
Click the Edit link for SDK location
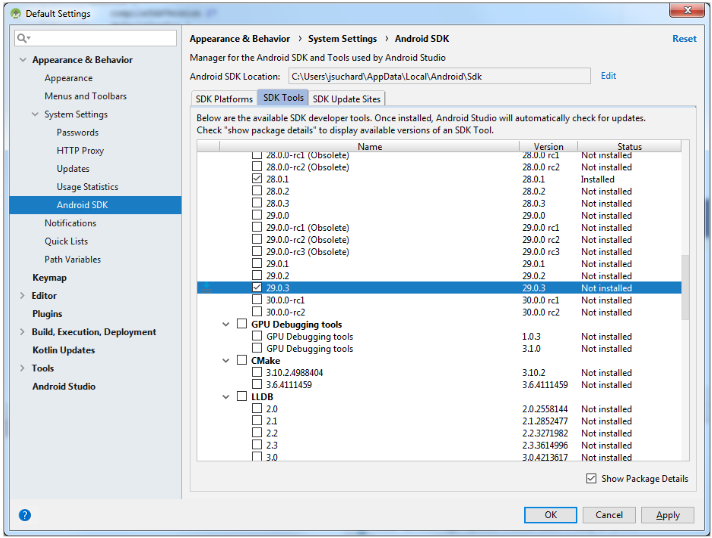point(608,76)
